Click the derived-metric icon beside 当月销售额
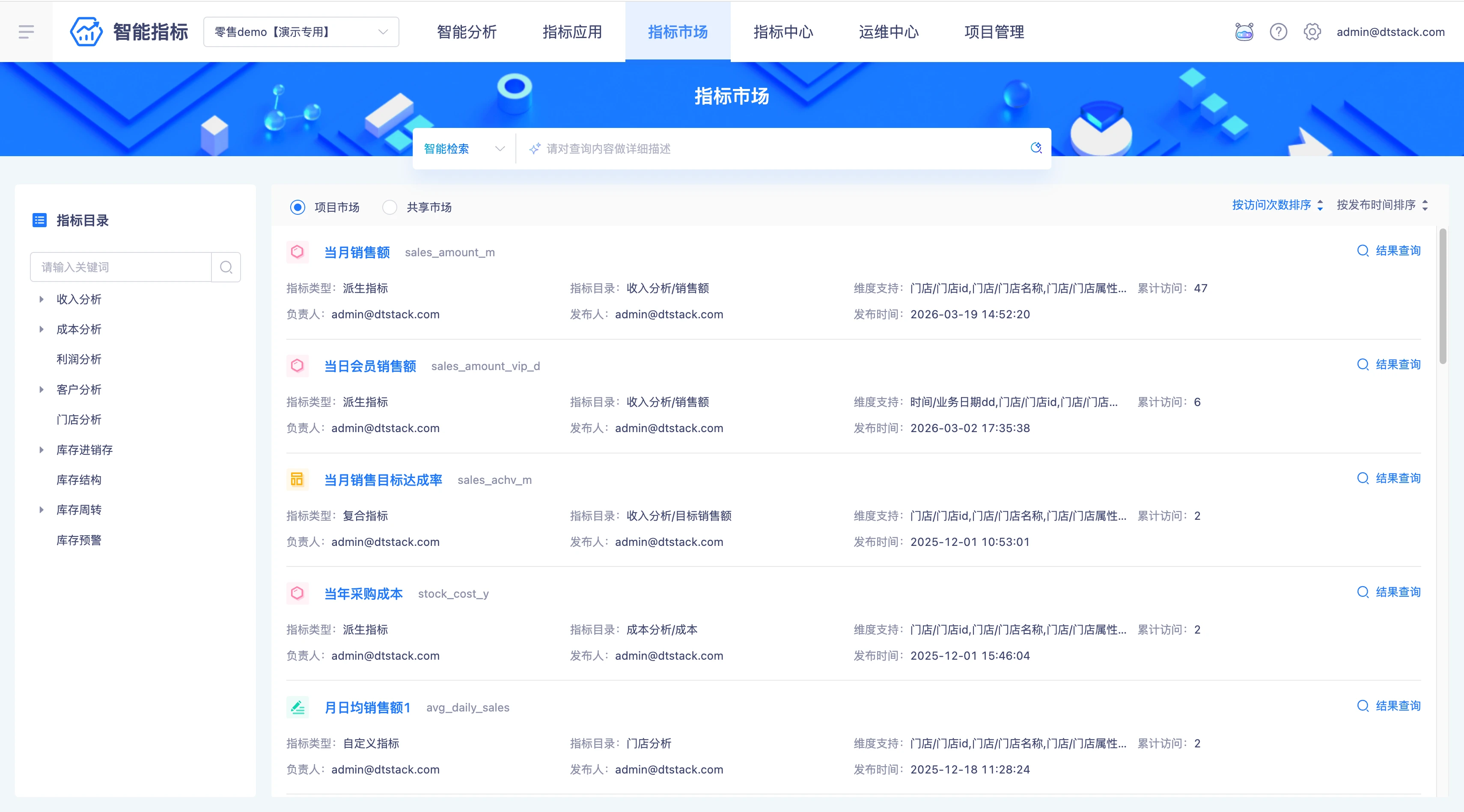Screen dimensions: 1464x812 click(297, 252)
